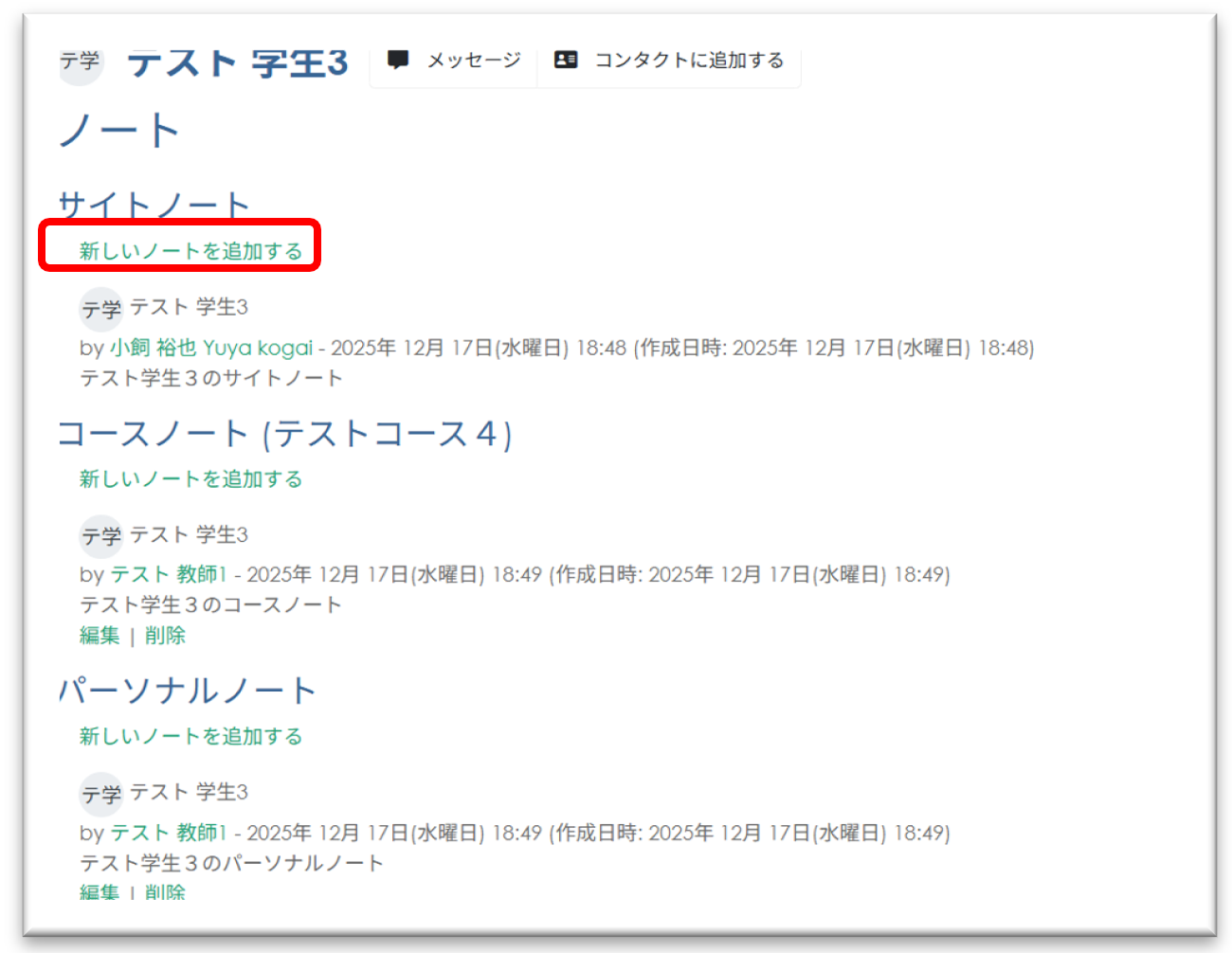The height and width of the screenshot is (953, 1232).
Task: Click 編集 for the course note
Action: (100, 636)
